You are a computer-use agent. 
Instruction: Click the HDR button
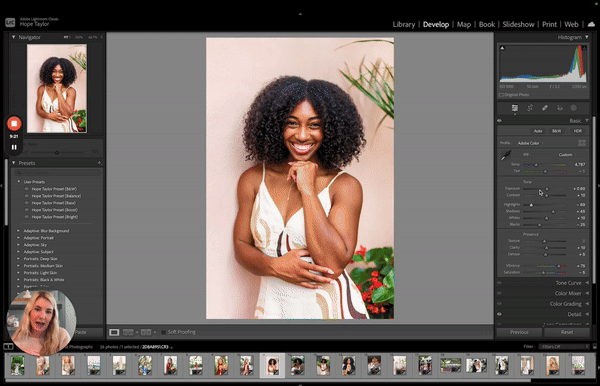(577, 131)
